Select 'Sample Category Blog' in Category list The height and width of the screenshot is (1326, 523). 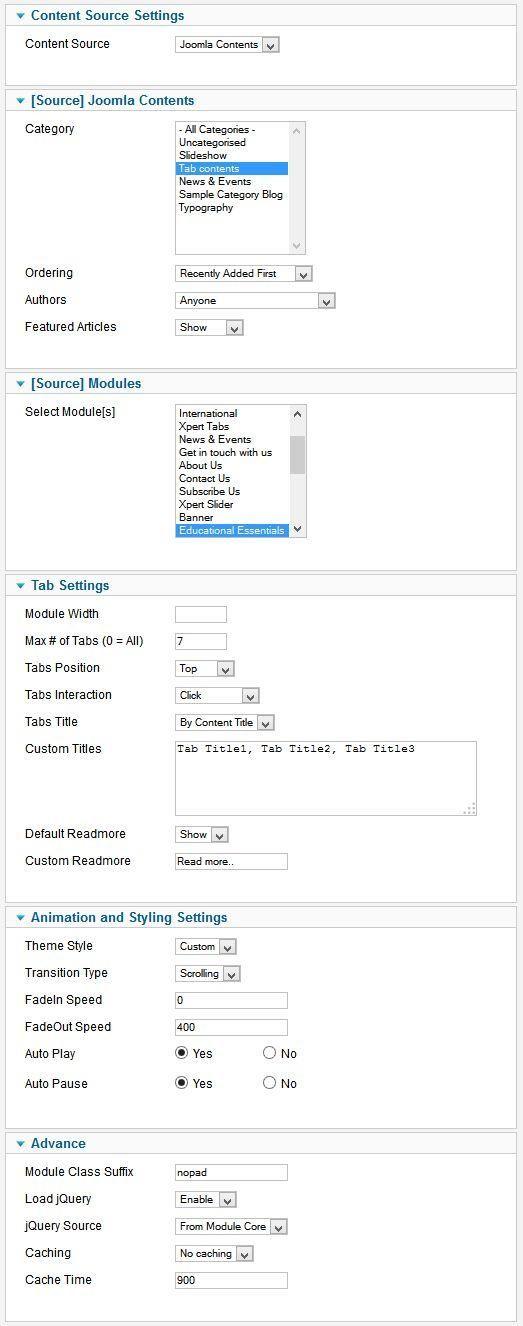pyautogui.click(x=232, y=195)
